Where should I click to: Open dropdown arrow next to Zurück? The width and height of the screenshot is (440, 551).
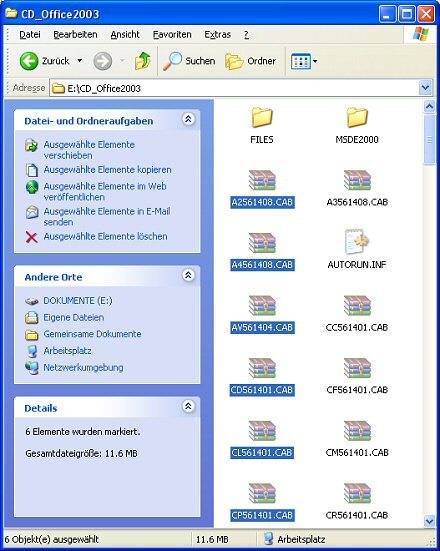[x=80, y=61]
